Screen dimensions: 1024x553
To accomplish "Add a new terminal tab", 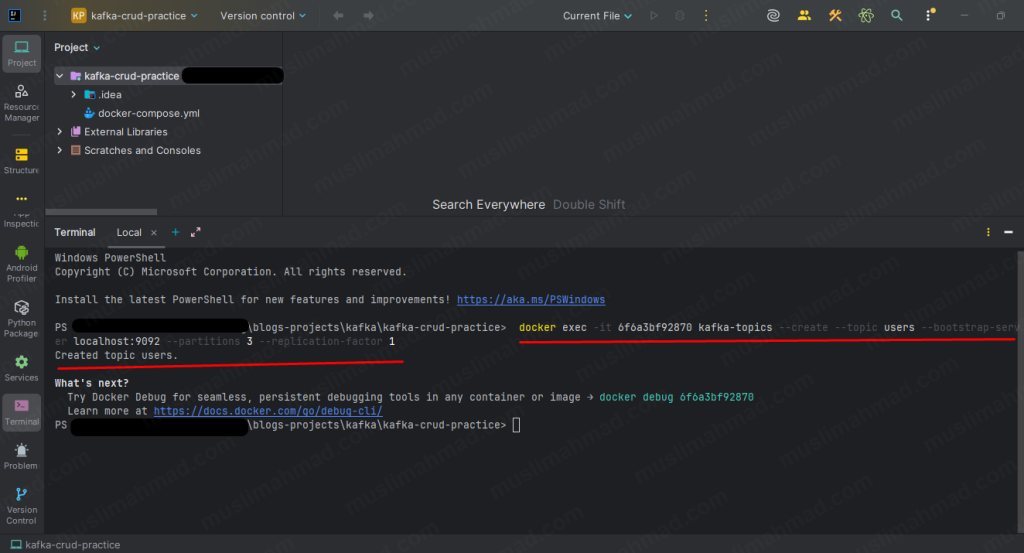I will [175, 232].
